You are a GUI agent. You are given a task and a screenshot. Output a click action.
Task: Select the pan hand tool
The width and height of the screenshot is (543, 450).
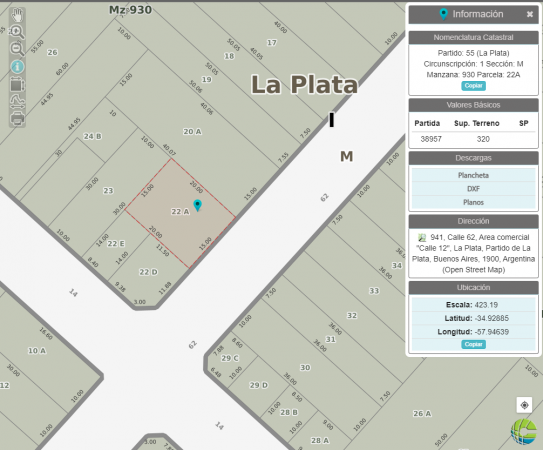17,16
